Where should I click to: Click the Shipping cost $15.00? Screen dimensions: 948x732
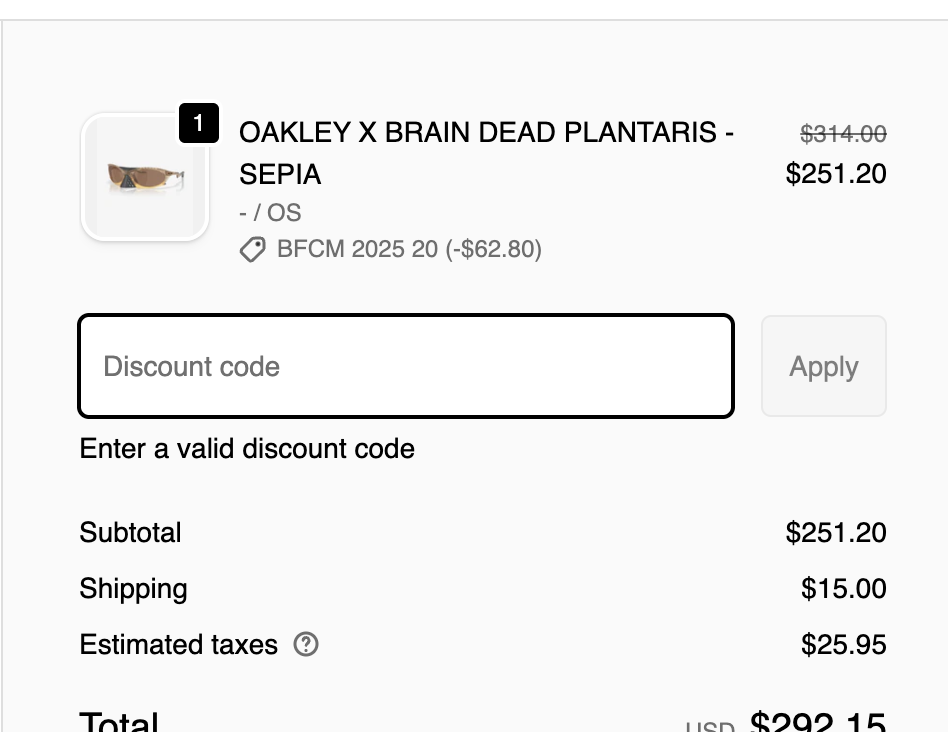[x=843, y=588]
